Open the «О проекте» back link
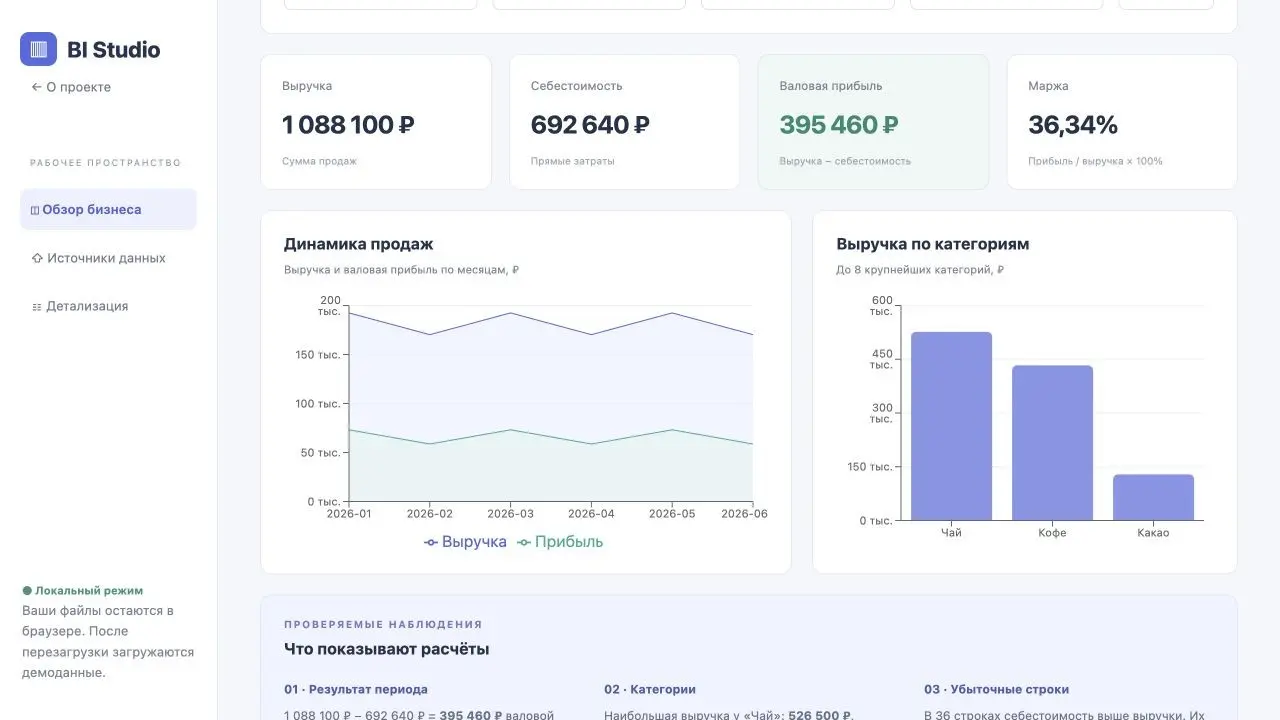Image resolution: width=1280 pixels, height=720 pixels. click(x=71, y=87)
